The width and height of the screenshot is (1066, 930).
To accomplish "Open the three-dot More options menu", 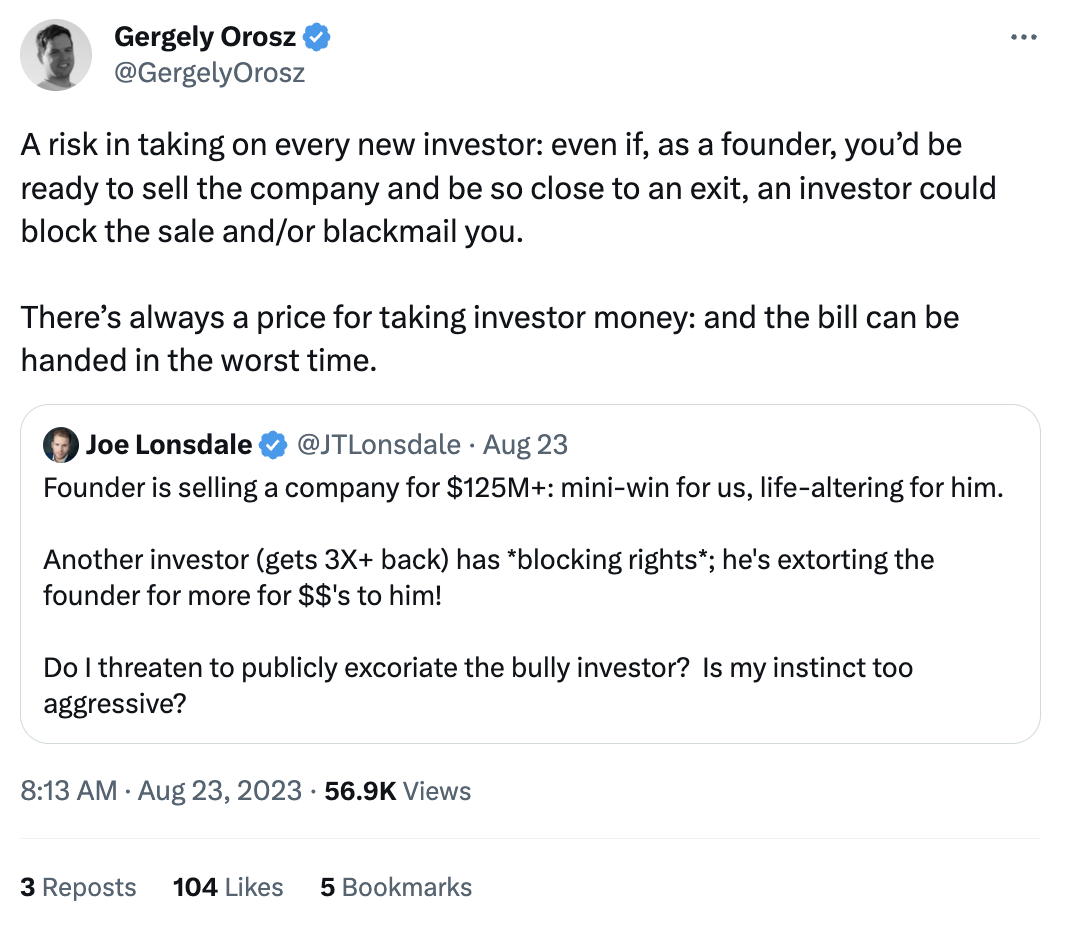I will click(1024, 38).
